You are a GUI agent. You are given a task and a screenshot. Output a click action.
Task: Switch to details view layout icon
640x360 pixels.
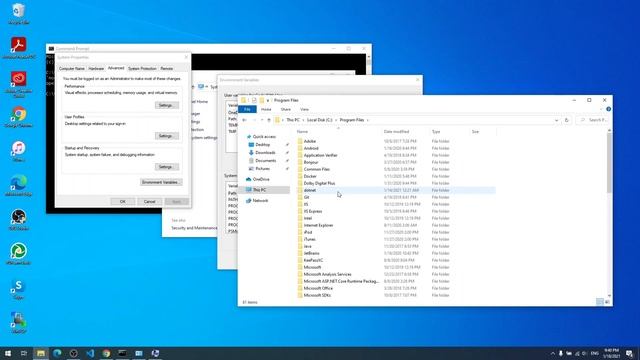click(599, 302)
